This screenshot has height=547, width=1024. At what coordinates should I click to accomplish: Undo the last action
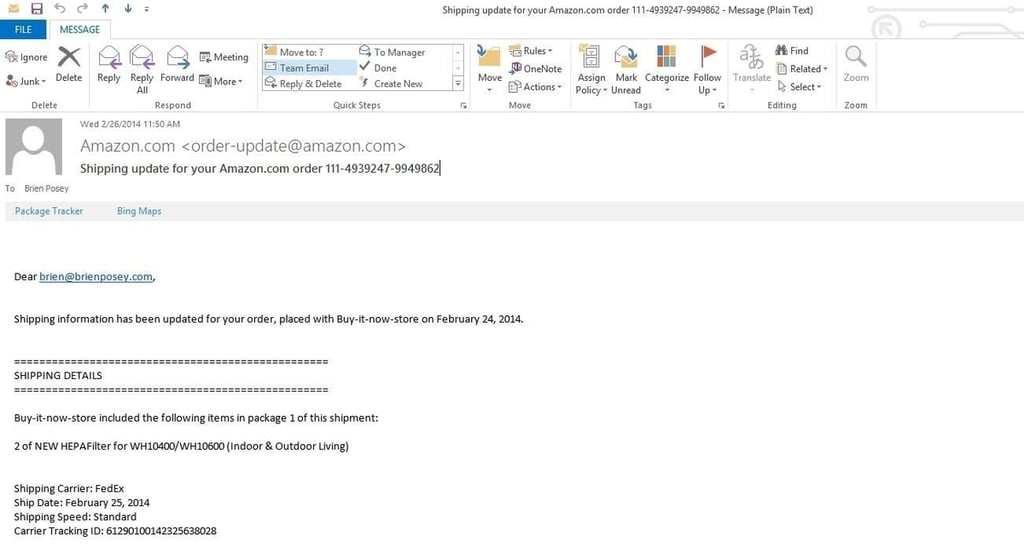click(60, 8)
